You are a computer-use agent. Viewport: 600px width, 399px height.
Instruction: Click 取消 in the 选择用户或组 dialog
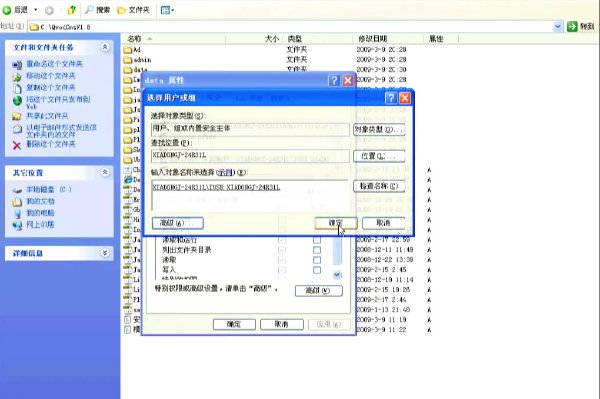tap(383, 223)
